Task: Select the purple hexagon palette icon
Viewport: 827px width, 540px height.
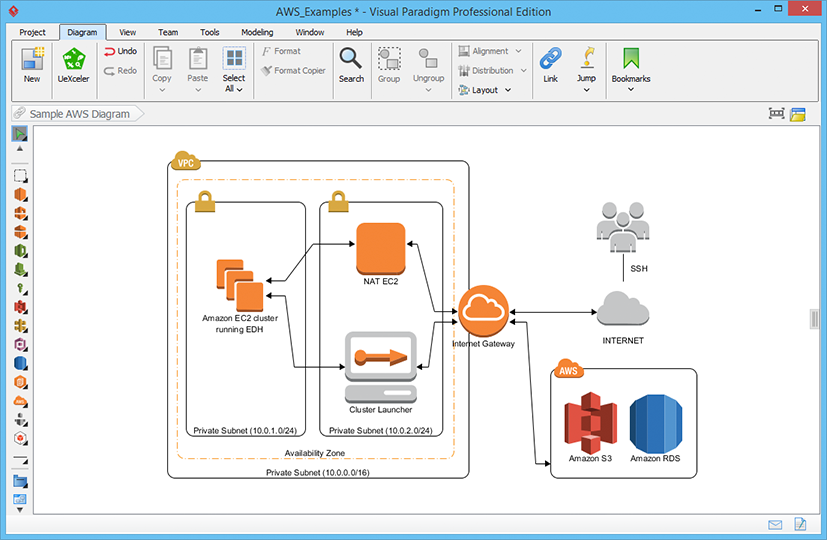Action: [x=20, y=345]
